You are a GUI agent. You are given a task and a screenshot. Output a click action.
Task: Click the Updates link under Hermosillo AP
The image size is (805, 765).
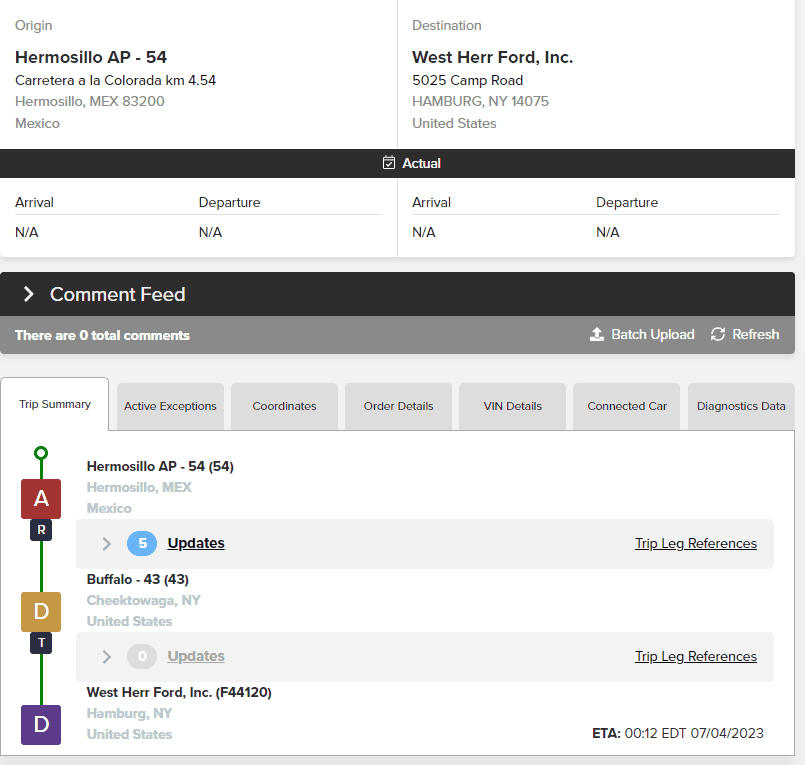pos(196,543)
